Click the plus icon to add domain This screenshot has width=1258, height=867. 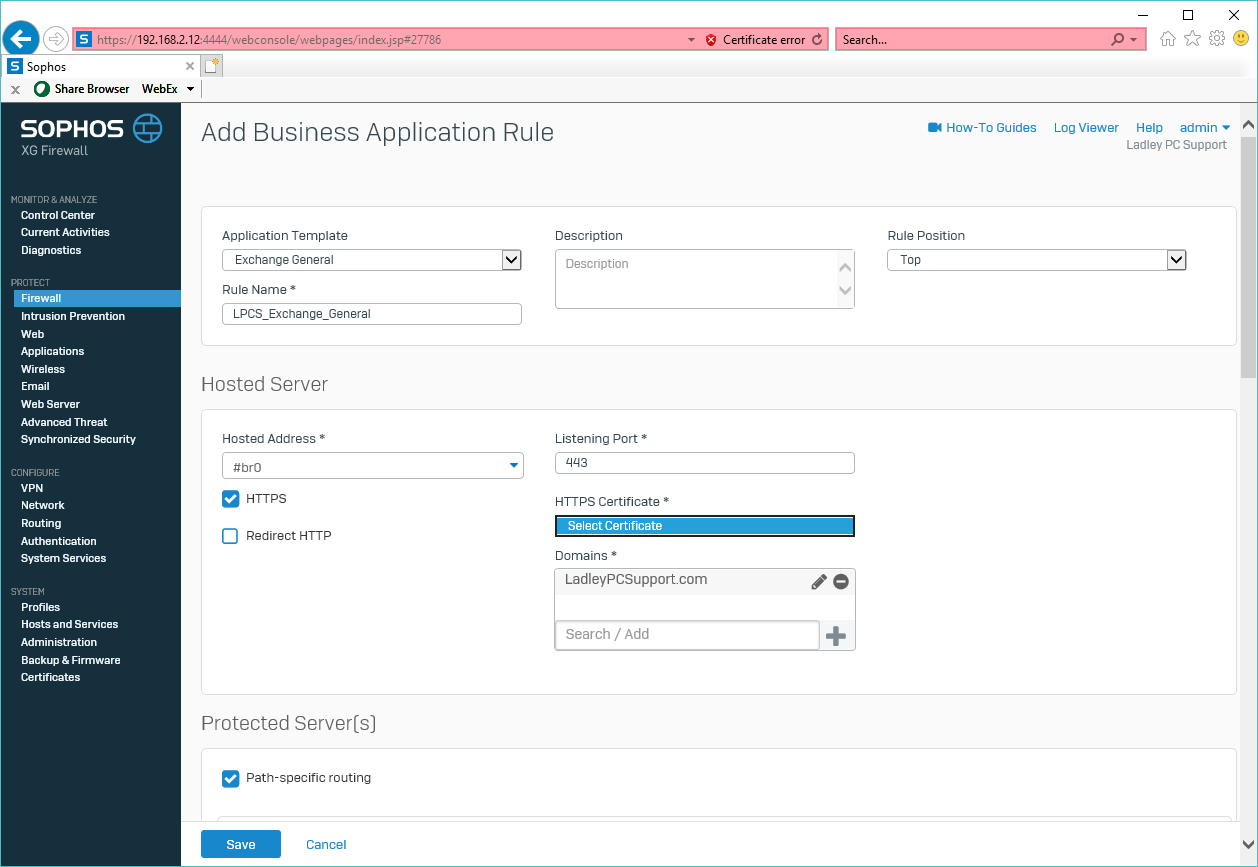pyautogui.click(x=836, y=635)
